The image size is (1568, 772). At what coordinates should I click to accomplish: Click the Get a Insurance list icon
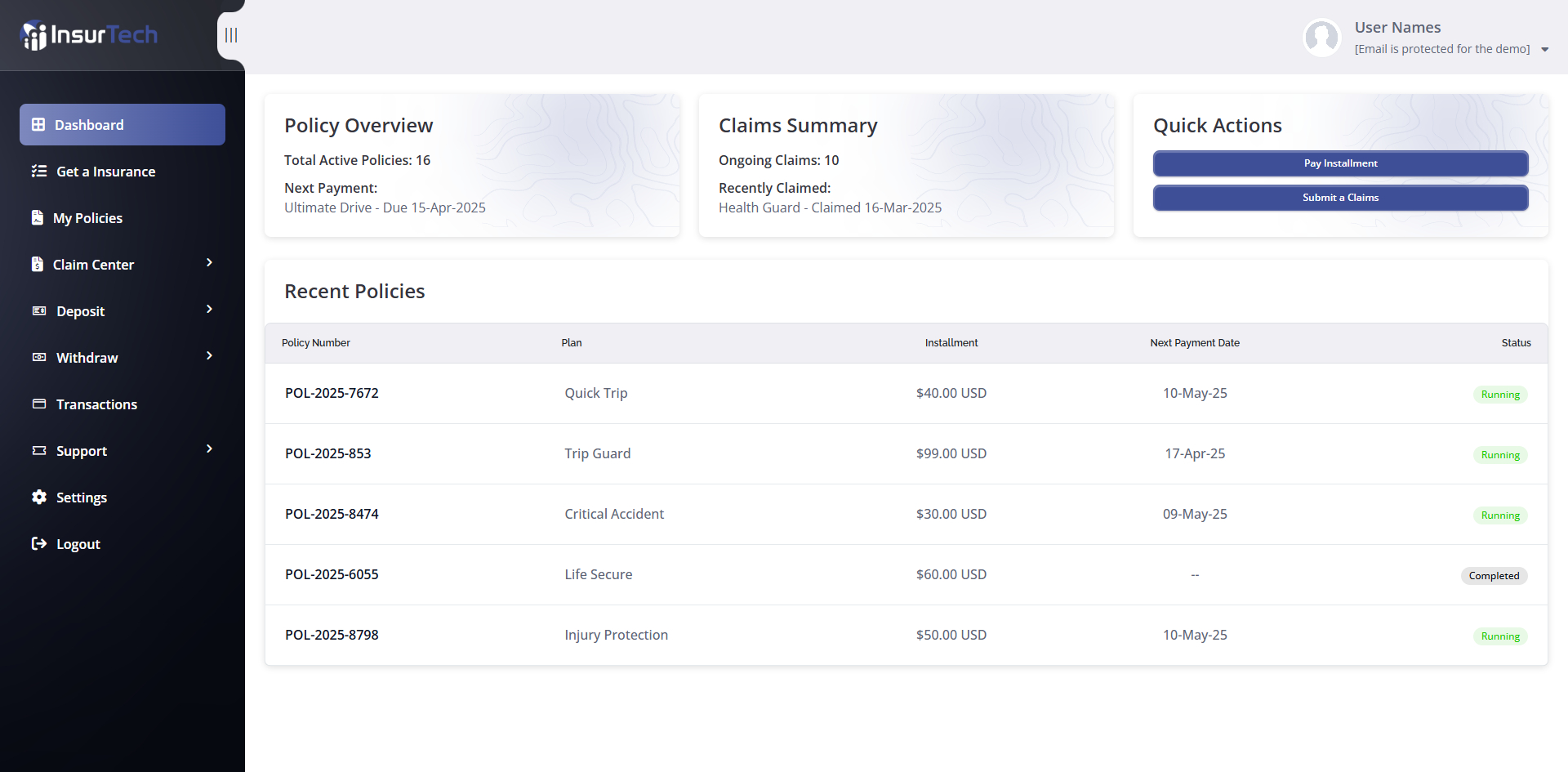click(39, 172)
